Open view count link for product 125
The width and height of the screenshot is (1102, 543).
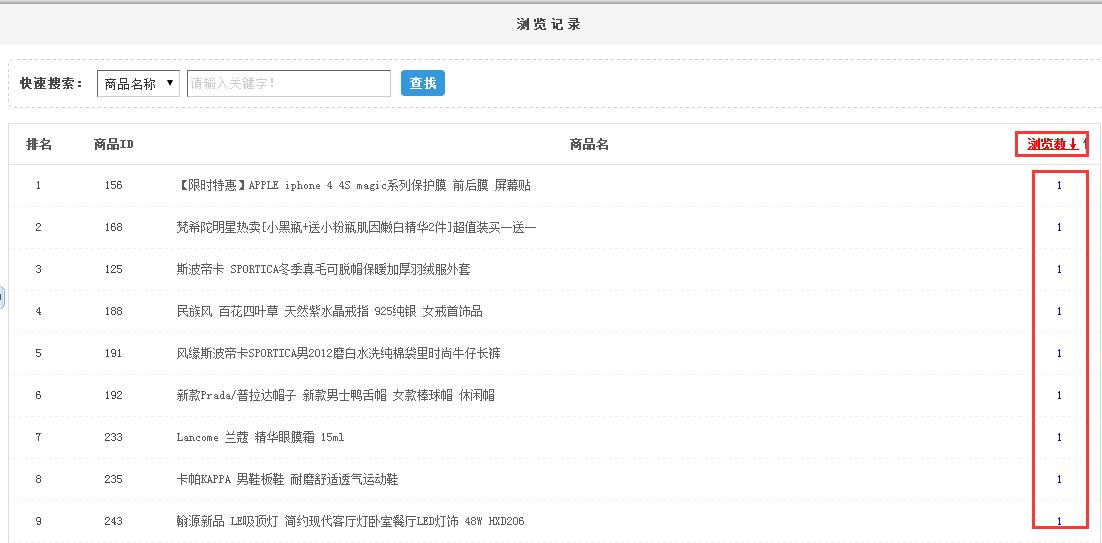[x=1059, y=269]
